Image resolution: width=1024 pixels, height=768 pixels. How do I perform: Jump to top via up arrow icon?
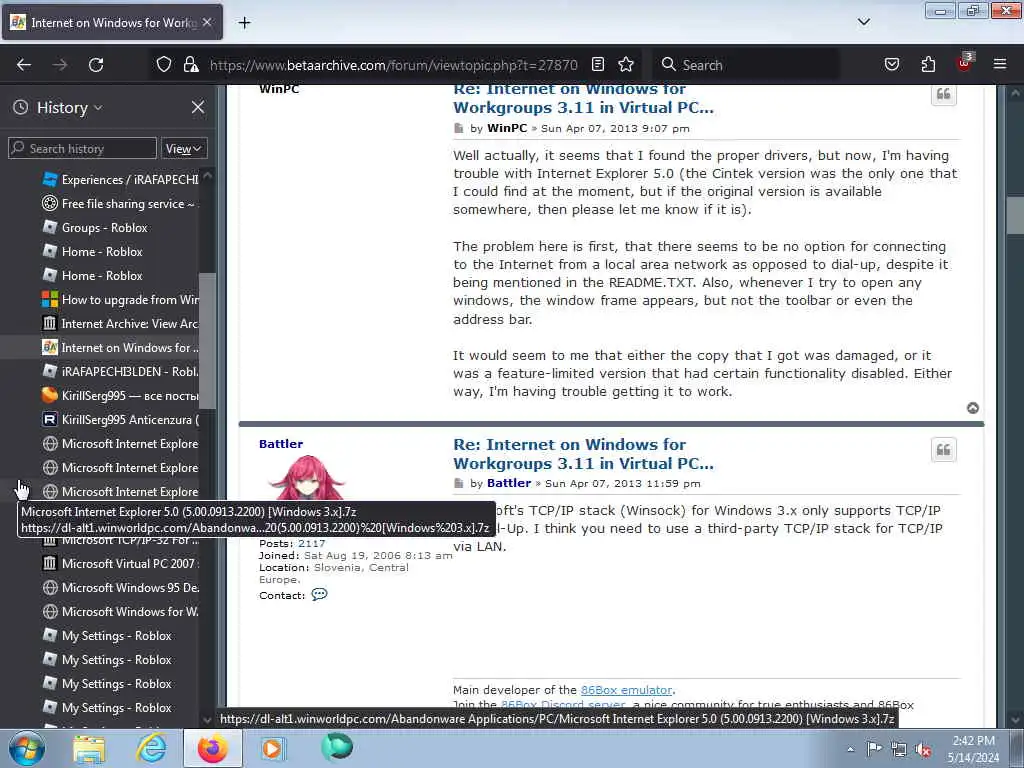[972, 408]
